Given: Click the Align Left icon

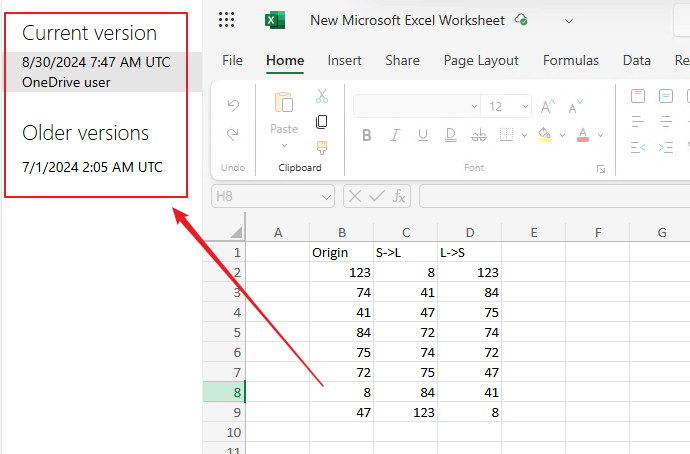Looking at the screenshot, I should tap(638, 121).
